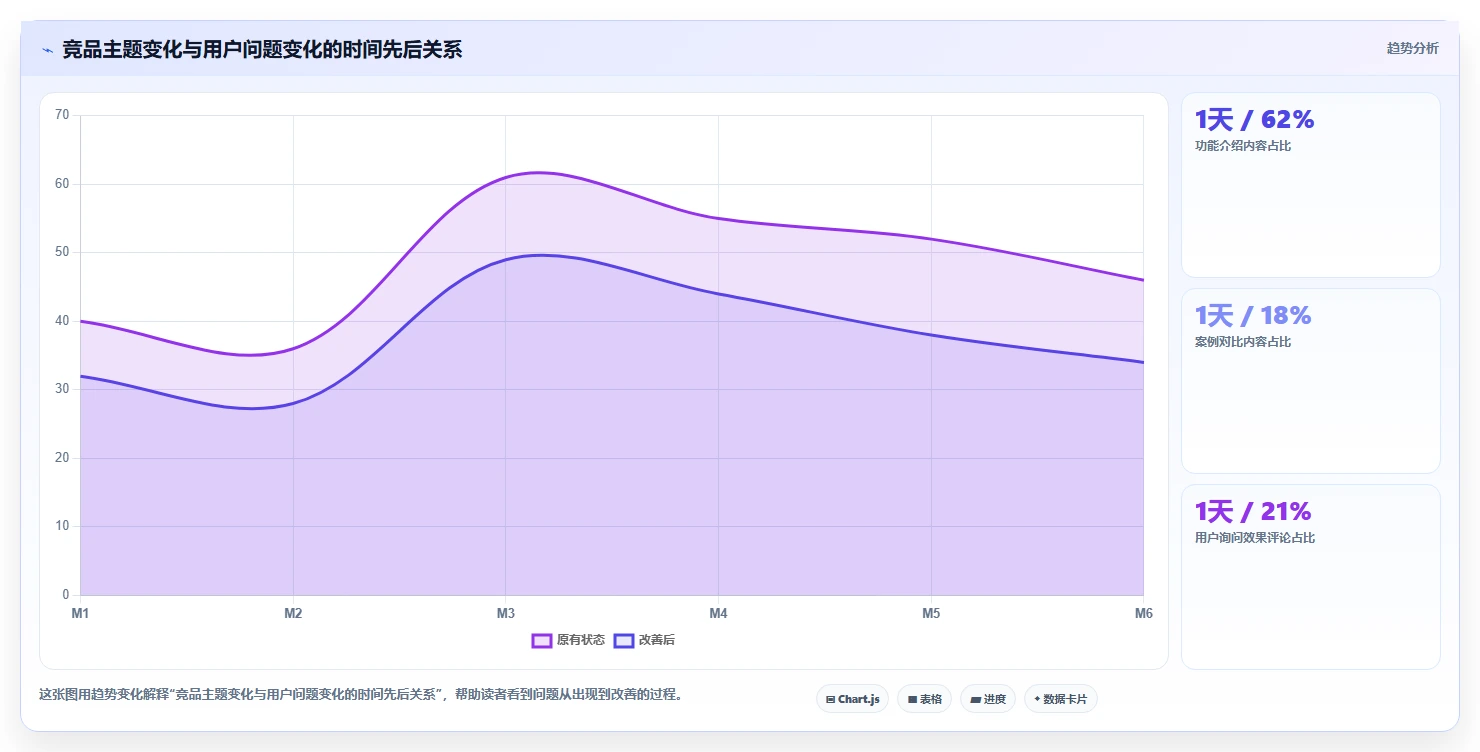Viewport: 1480px width, 752px height.
Task: Select the 数据卡片 tag chip
Action: tap(1061, 699)
